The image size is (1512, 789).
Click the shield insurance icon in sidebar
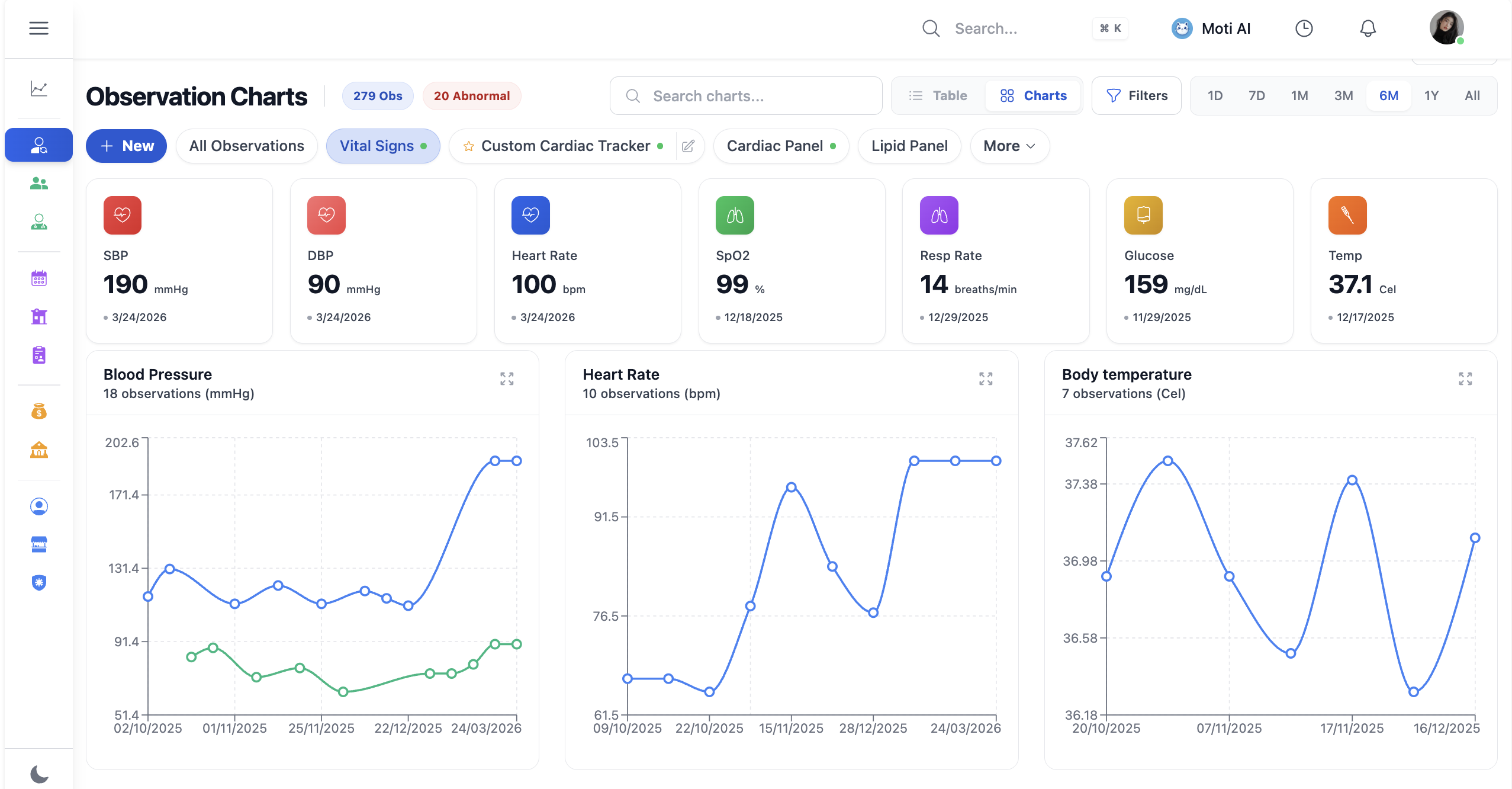(x=38, y=582)
